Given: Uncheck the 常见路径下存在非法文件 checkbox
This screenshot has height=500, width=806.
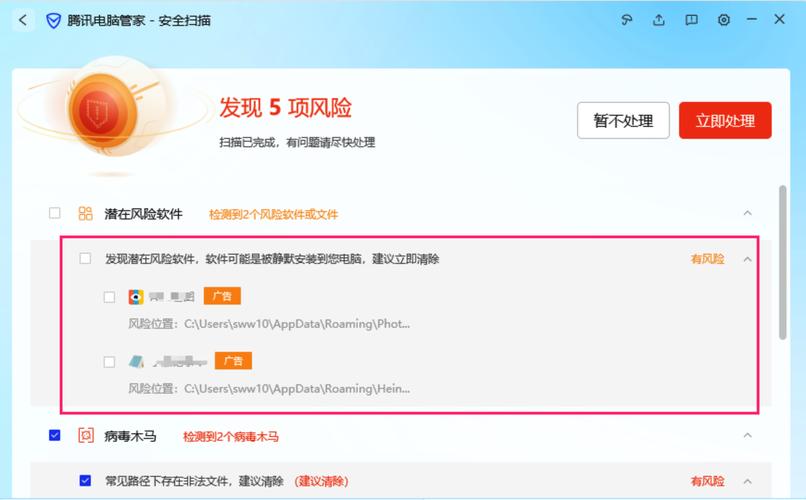Looking at the screenshot, I should (x=85, y=481).
